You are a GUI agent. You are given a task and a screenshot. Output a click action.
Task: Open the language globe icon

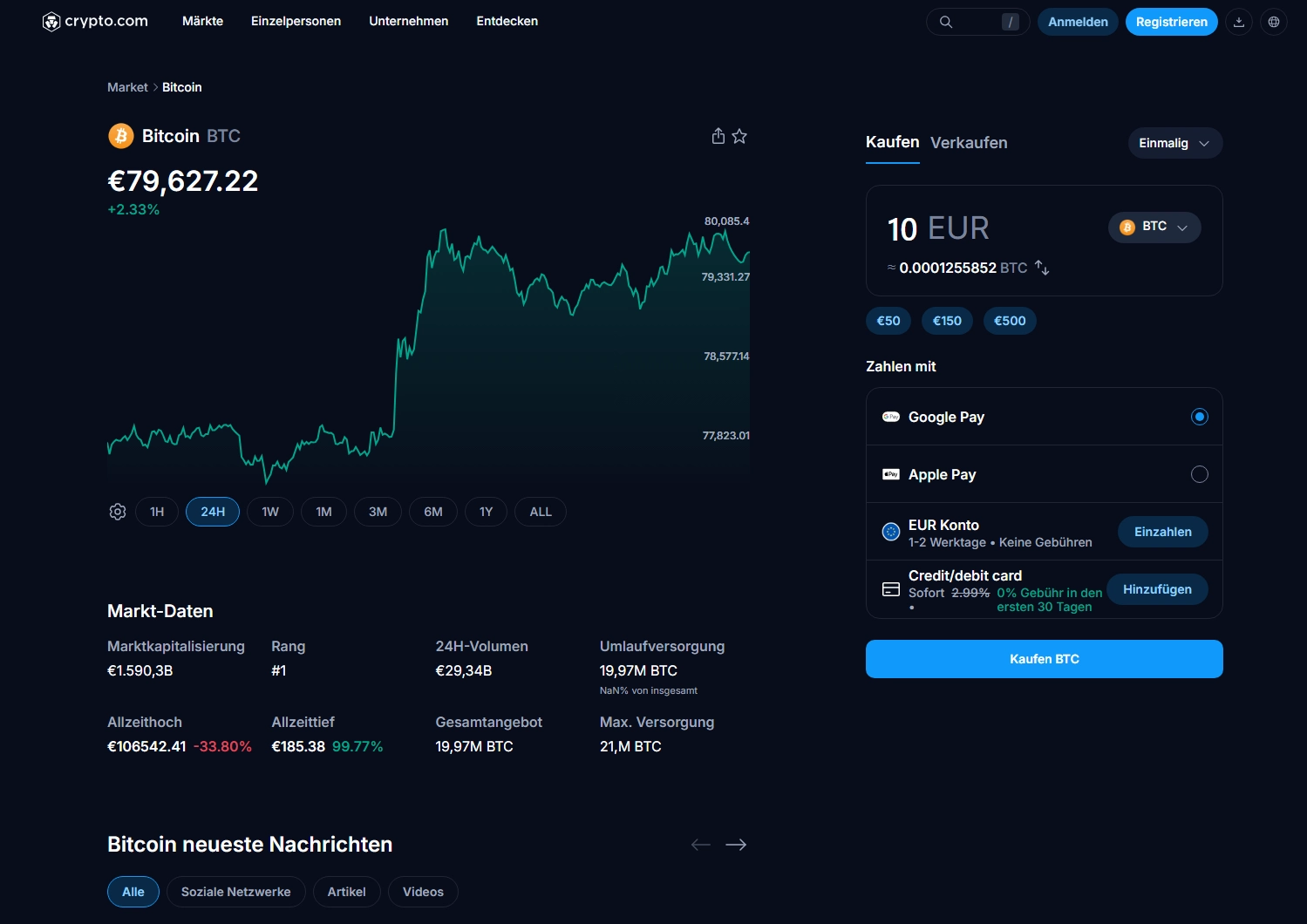click(x=1274, y=22)
